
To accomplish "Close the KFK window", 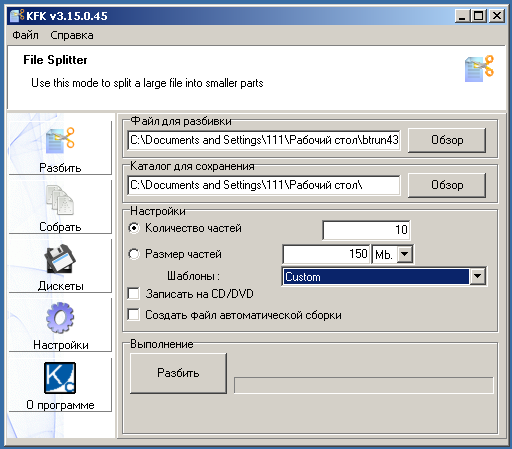I will click(x=497, y=16).
